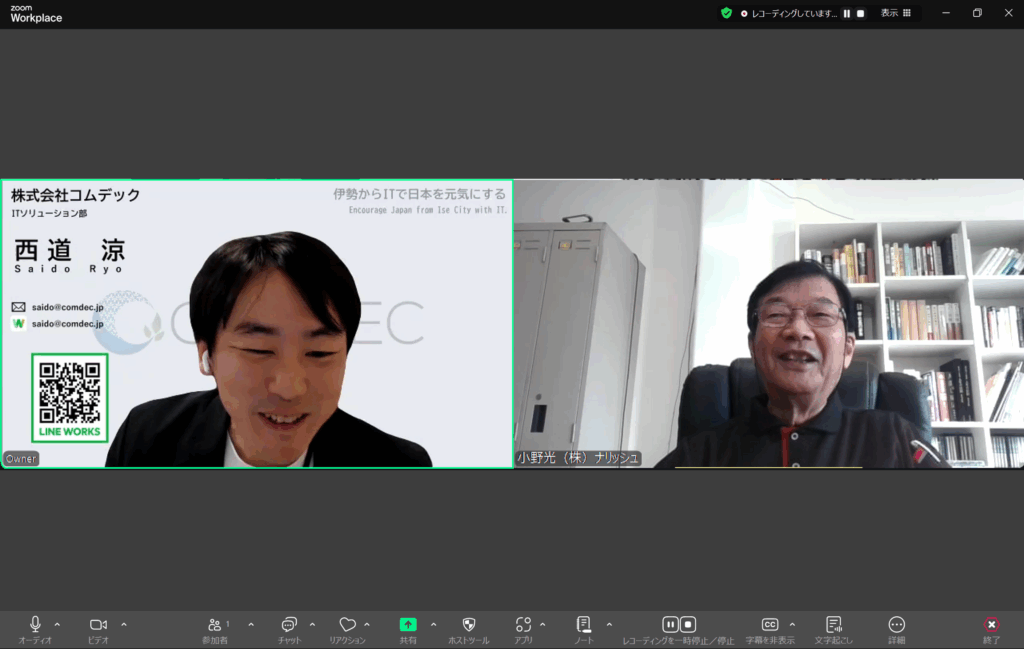The height and width of the screenshot is (649, 1024).
Task: Open the チャット (Chat) window
Action: (x=288, y=625)
